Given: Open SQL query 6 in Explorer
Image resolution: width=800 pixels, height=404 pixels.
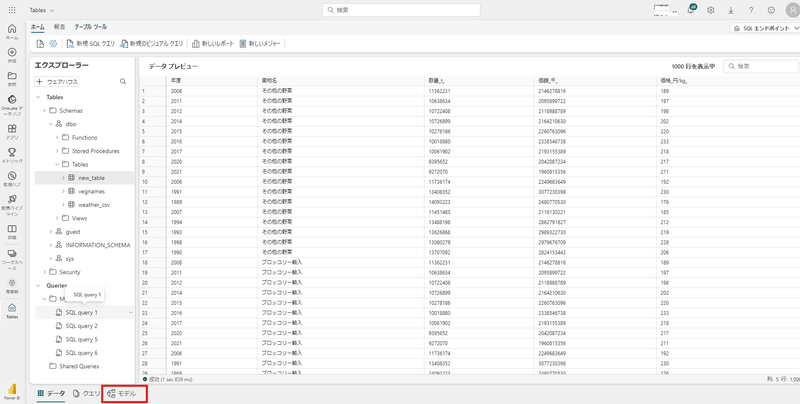Looking at the screenshot, I should (84, 353).
